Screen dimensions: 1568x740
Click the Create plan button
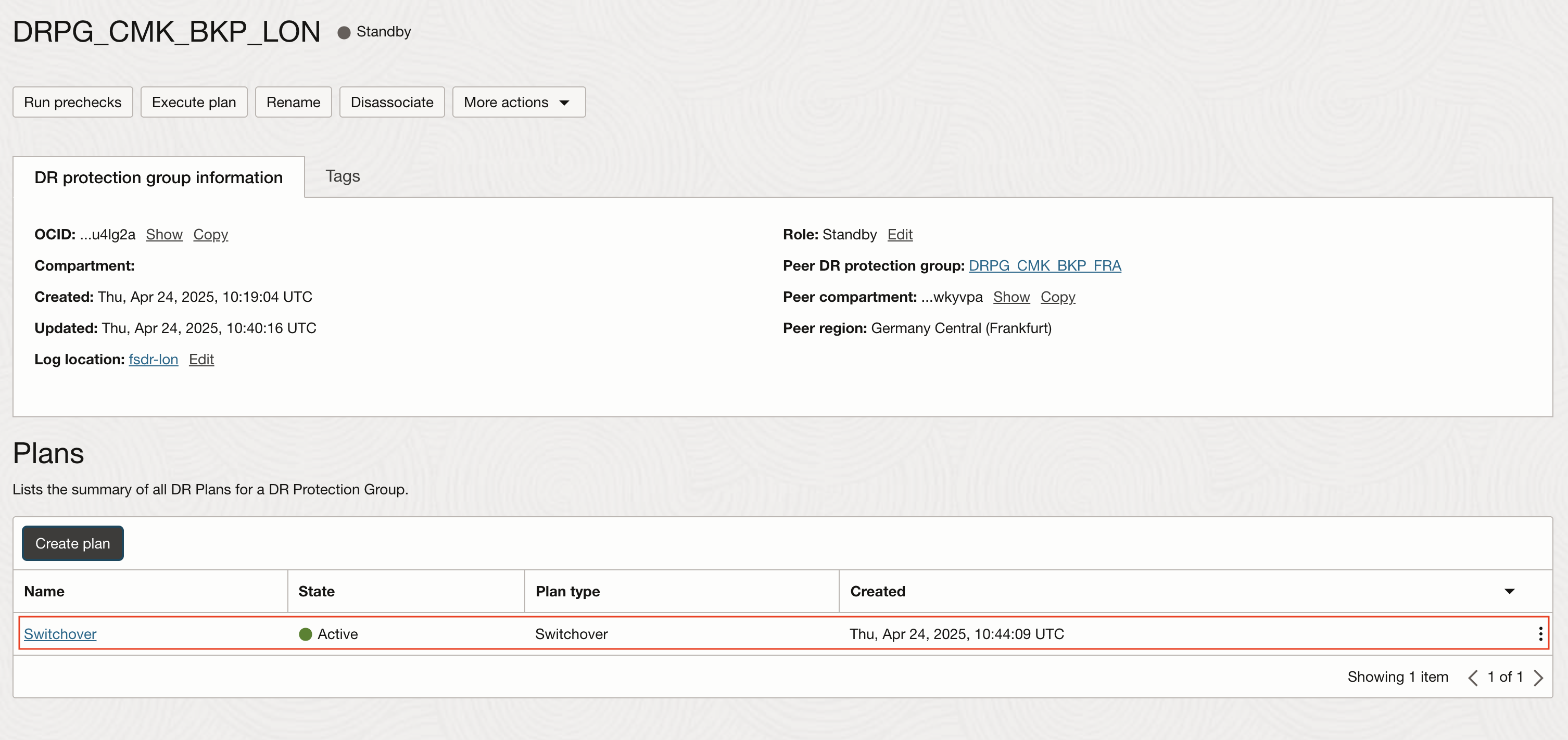[x=72, y=543]
